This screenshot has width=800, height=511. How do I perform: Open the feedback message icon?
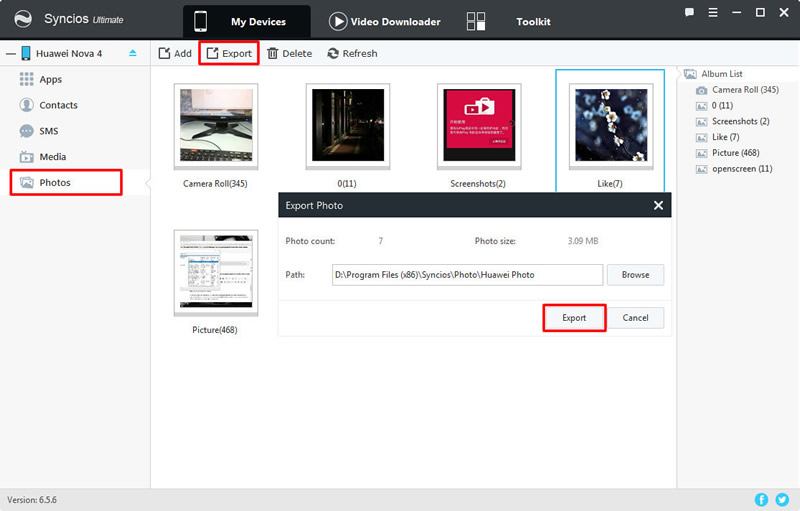689,12
